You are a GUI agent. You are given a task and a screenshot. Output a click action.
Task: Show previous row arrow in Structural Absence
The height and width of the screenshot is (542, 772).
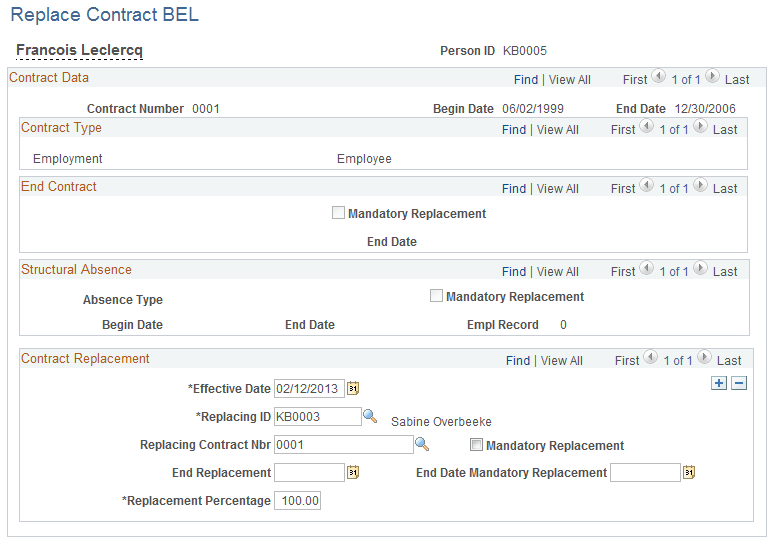[646, 268]
